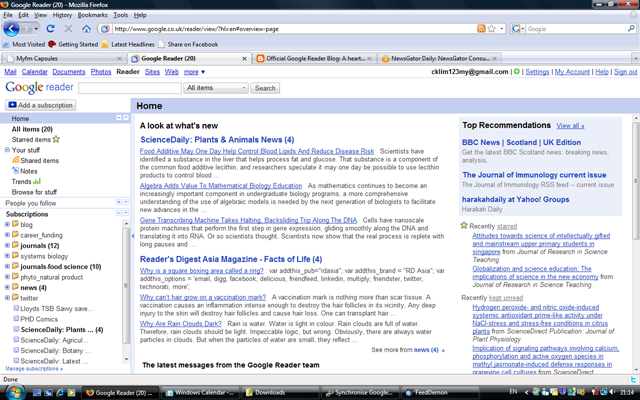
Task: Open the History menu
Action: tap(62, 15)
